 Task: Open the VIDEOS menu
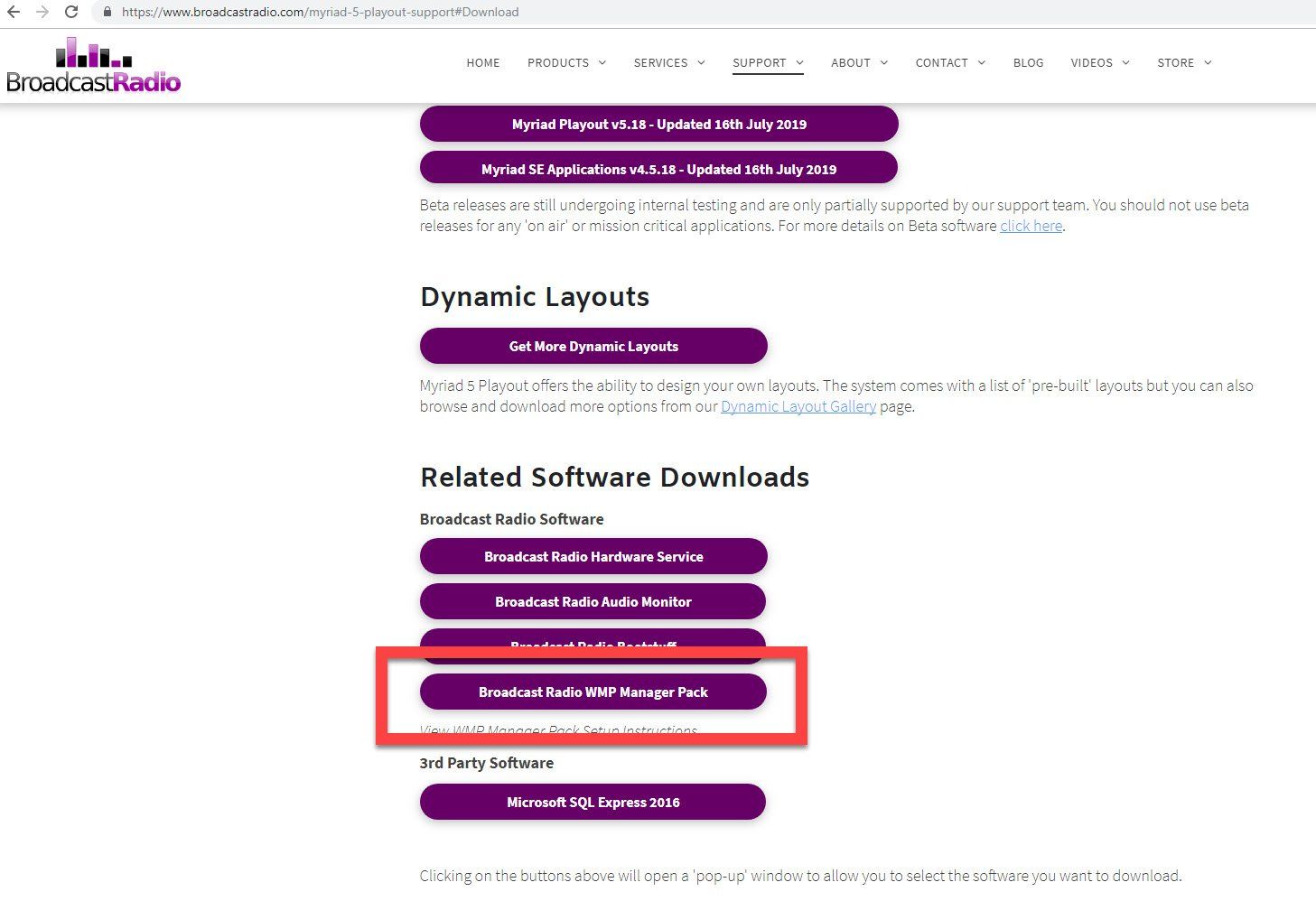(x=1091, y=62)
